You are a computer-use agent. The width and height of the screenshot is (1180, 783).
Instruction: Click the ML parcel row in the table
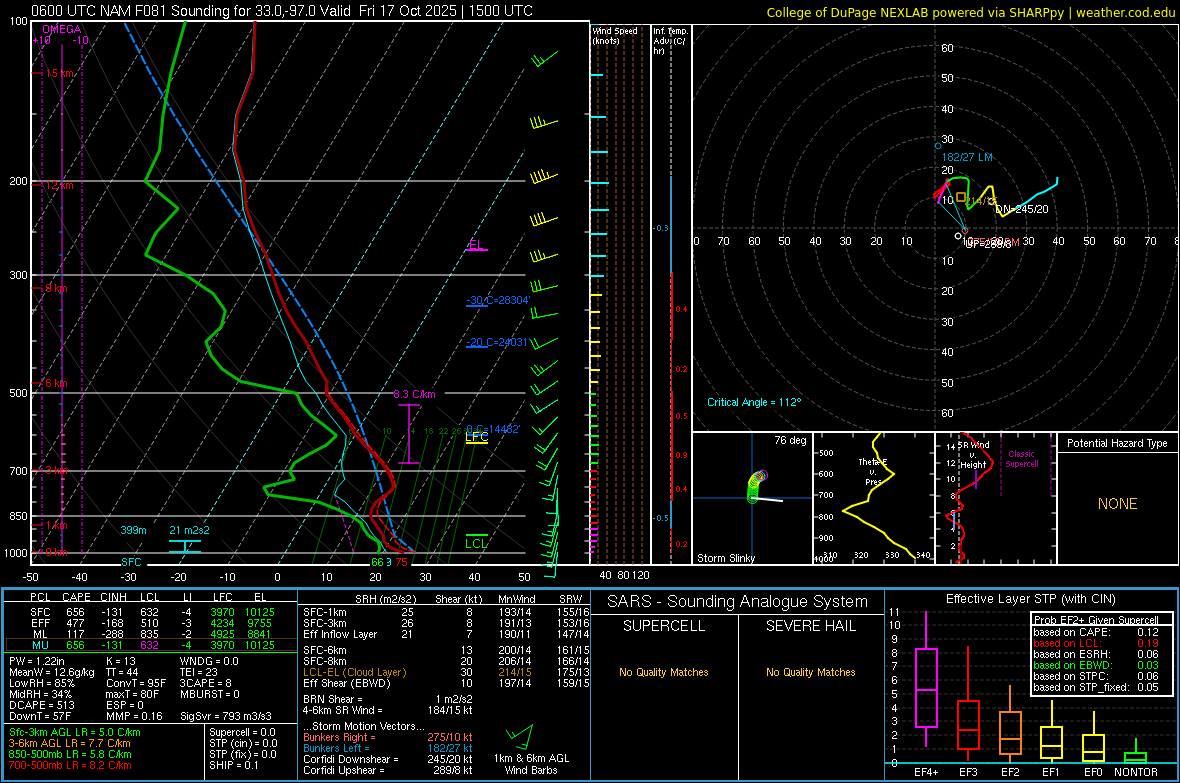153,634
